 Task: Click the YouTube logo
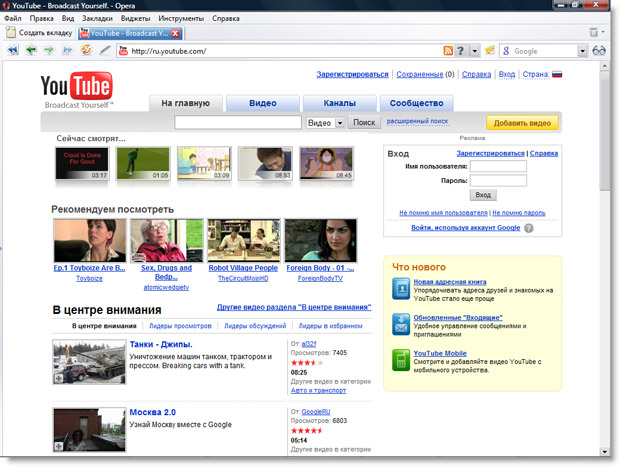click(77, 90)
